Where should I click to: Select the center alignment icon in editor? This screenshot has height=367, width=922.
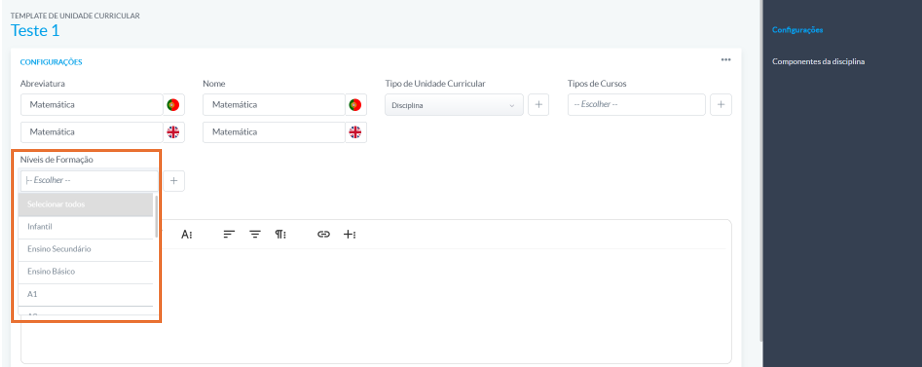[255, 235]
